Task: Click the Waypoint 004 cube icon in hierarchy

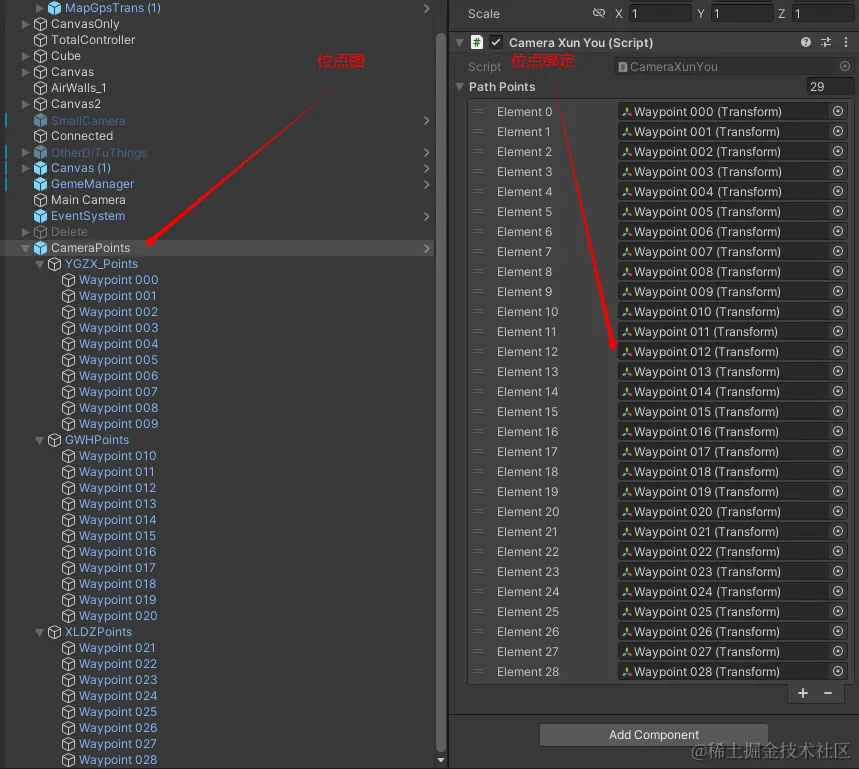Action: pos(68,344)
